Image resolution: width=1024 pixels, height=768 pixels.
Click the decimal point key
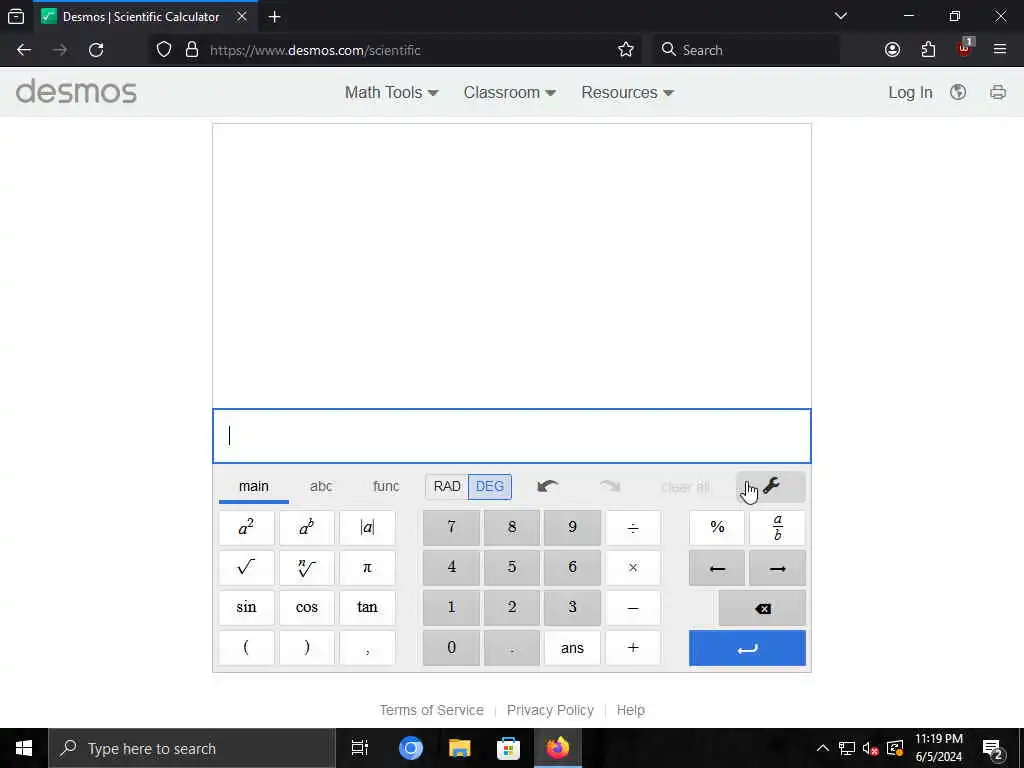coord(511,648)
